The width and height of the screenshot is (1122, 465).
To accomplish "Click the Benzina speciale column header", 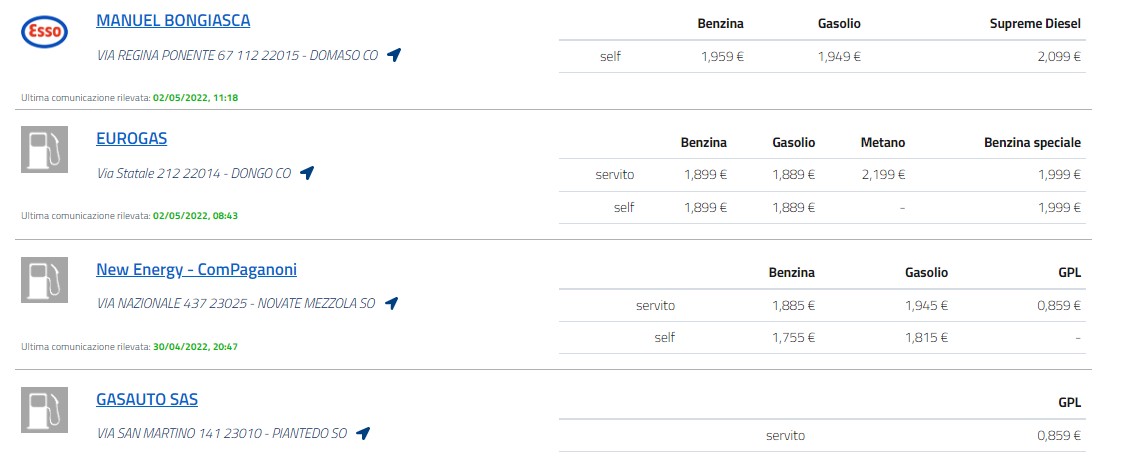I will (1033, 143).
